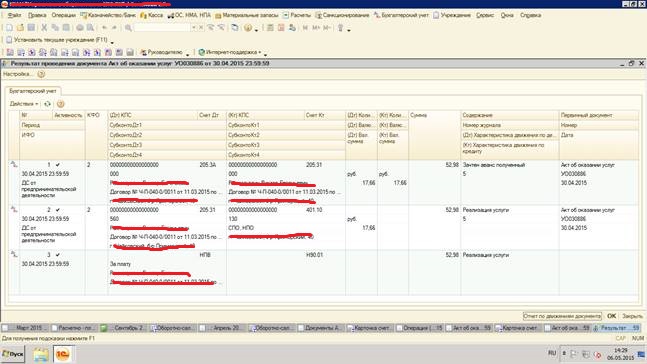Image resolution: width=647 pixels, height=364 pixels.
Task: Click the calculator icon in top toolbar
Action: 270,28
